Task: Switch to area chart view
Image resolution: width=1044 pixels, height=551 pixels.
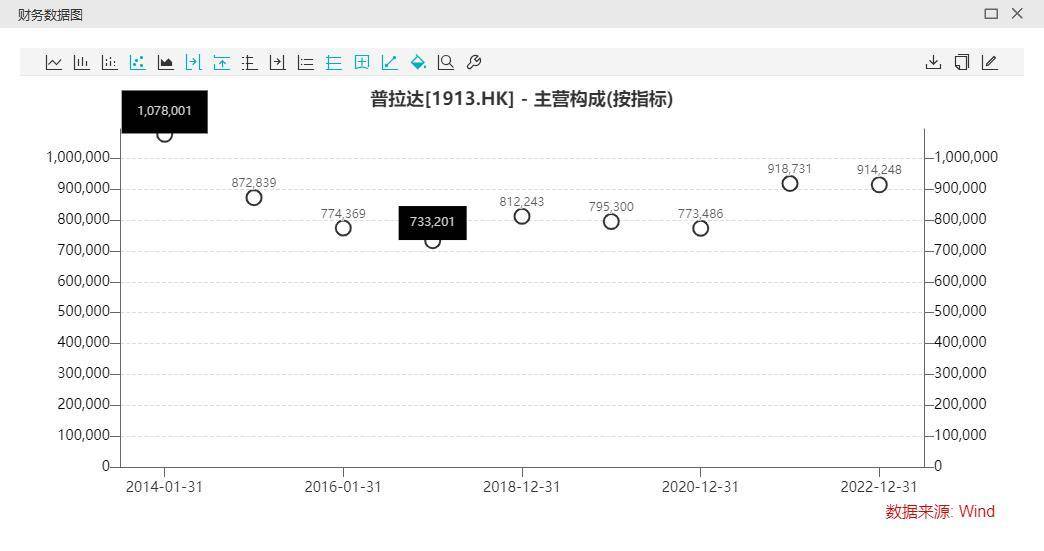Action: click(165, 63)
